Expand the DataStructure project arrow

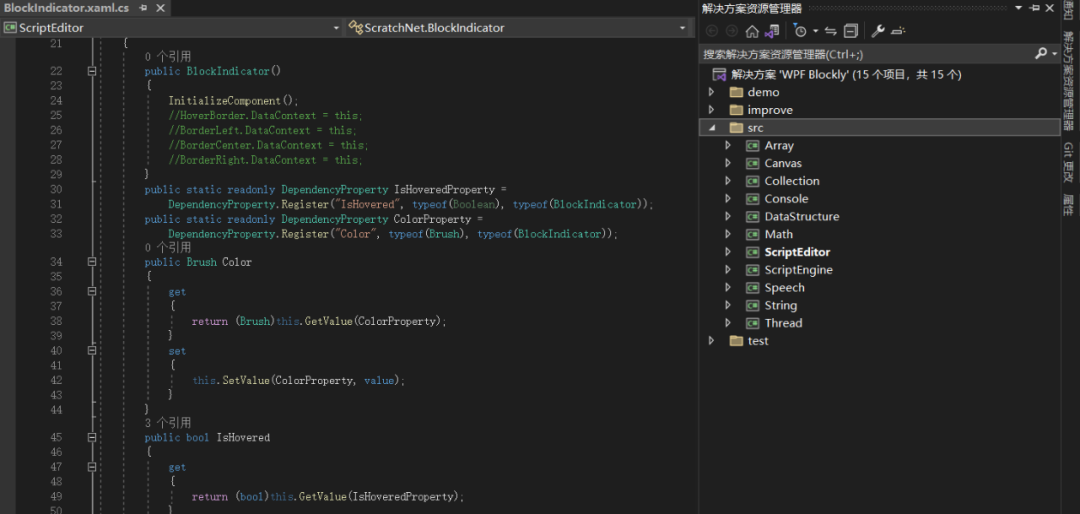tap(728, 216)
